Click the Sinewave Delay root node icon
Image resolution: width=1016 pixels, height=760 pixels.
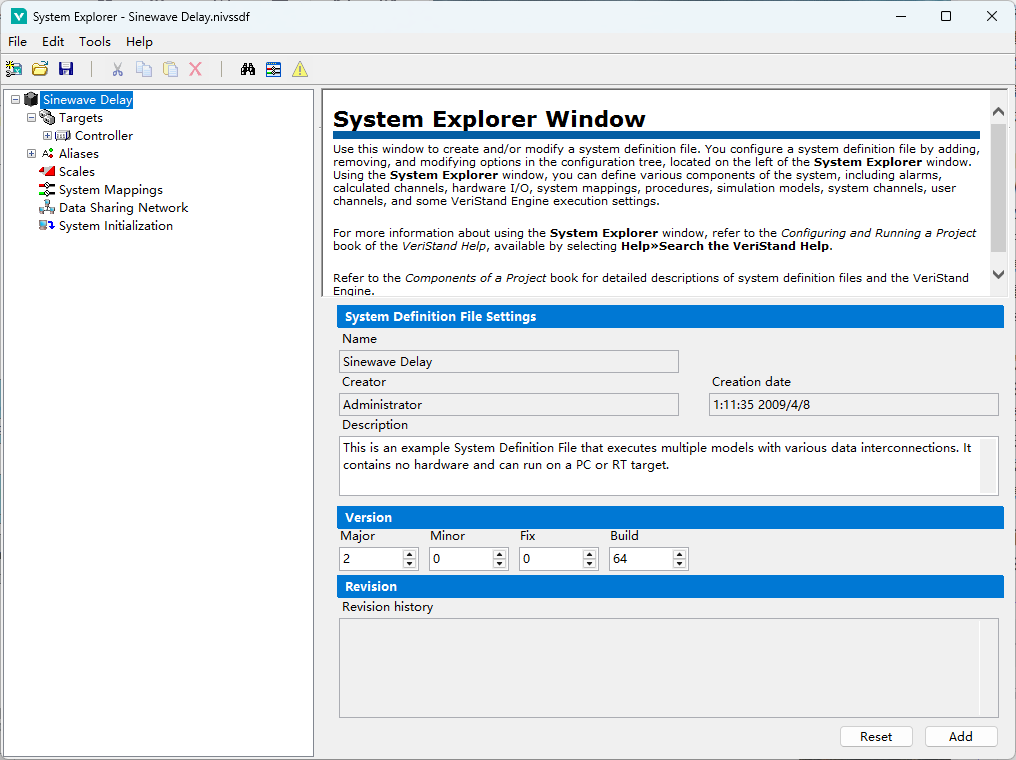(x=31, y=99)
